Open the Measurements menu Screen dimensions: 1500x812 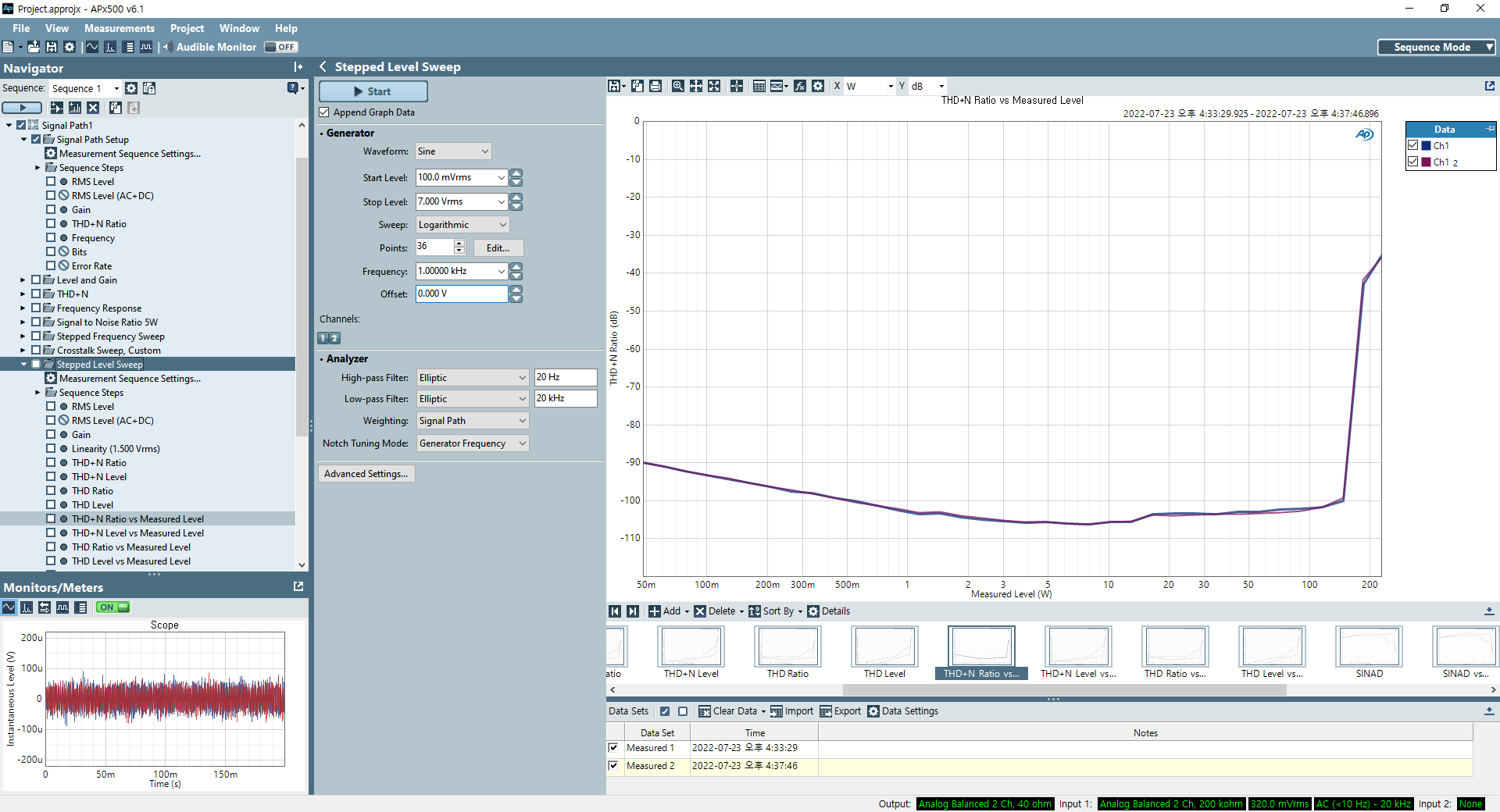point(120,28)
